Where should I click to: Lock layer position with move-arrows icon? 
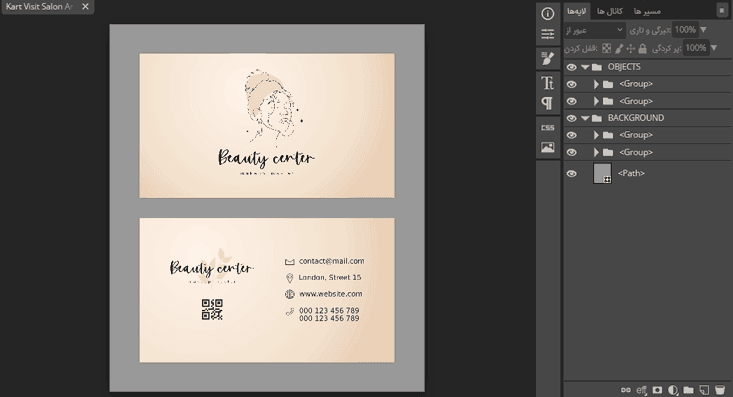631,48
